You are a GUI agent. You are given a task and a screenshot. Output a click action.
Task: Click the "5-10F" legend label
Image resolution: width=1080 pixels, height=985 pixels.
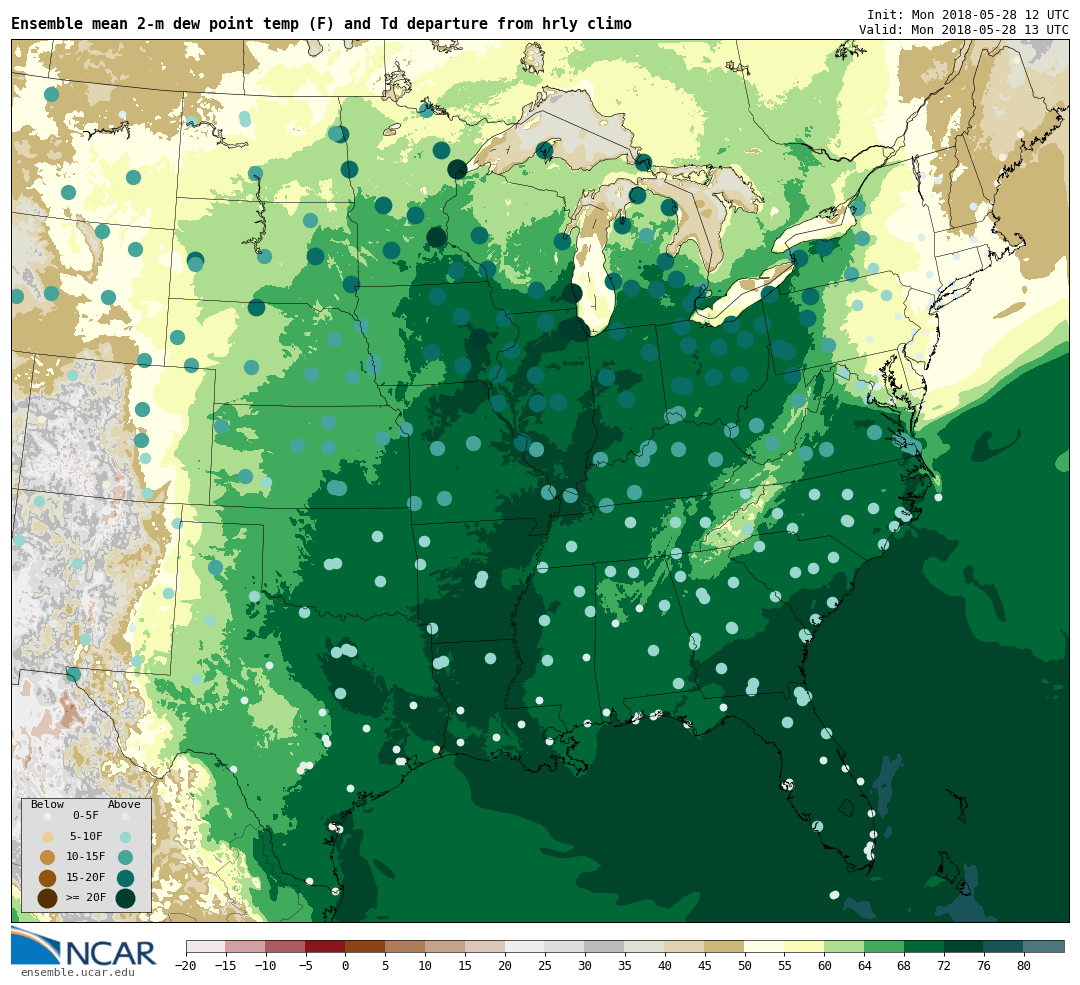[86, 836]
